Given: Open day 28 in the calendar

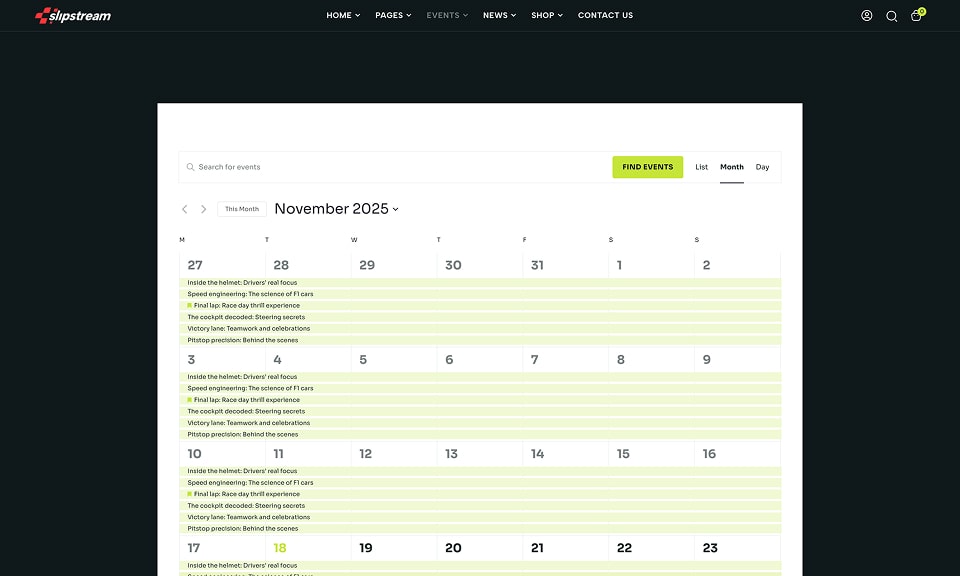Looking at the screenshot, I should click(281, 265).
